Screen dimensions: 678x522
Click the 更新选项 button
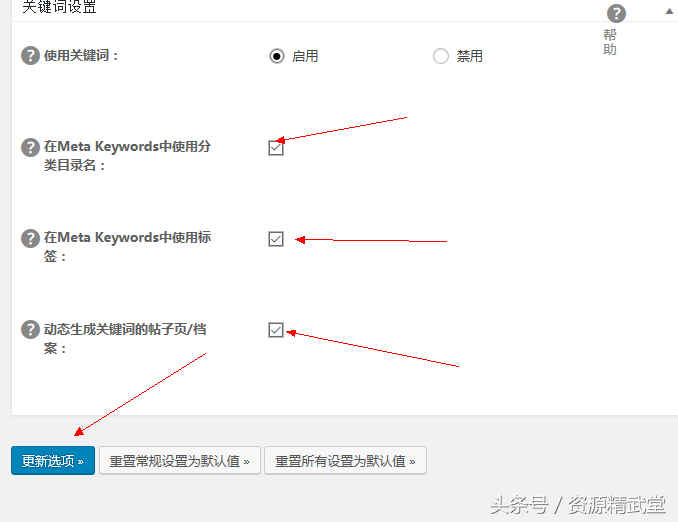[x=53, y=461]
